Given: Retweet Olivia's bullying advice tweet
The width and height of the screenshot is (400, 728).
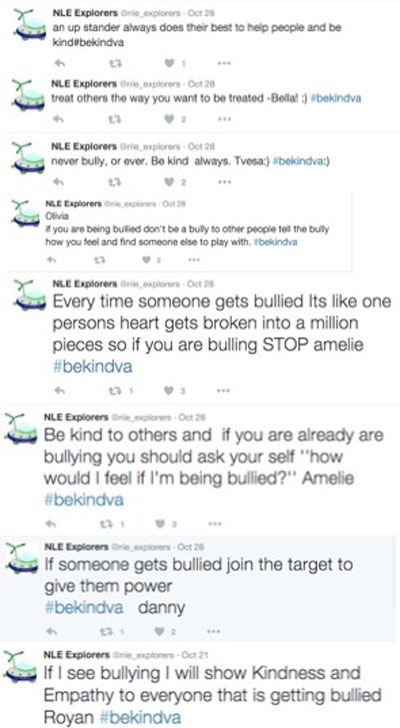Looking at the screenshot, I should click(x=98, y=260).
